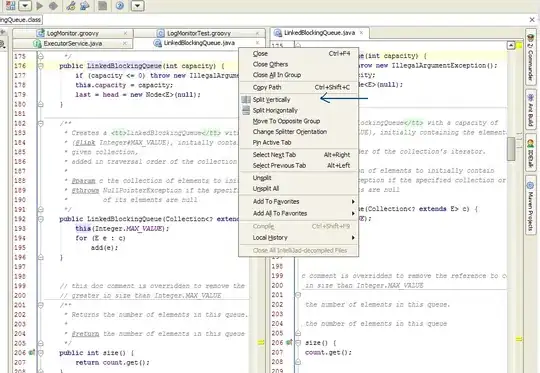The image size is (540, 373).
Task: Click the diamond-shaped debug toolbar icon
Action: [53, 6]
